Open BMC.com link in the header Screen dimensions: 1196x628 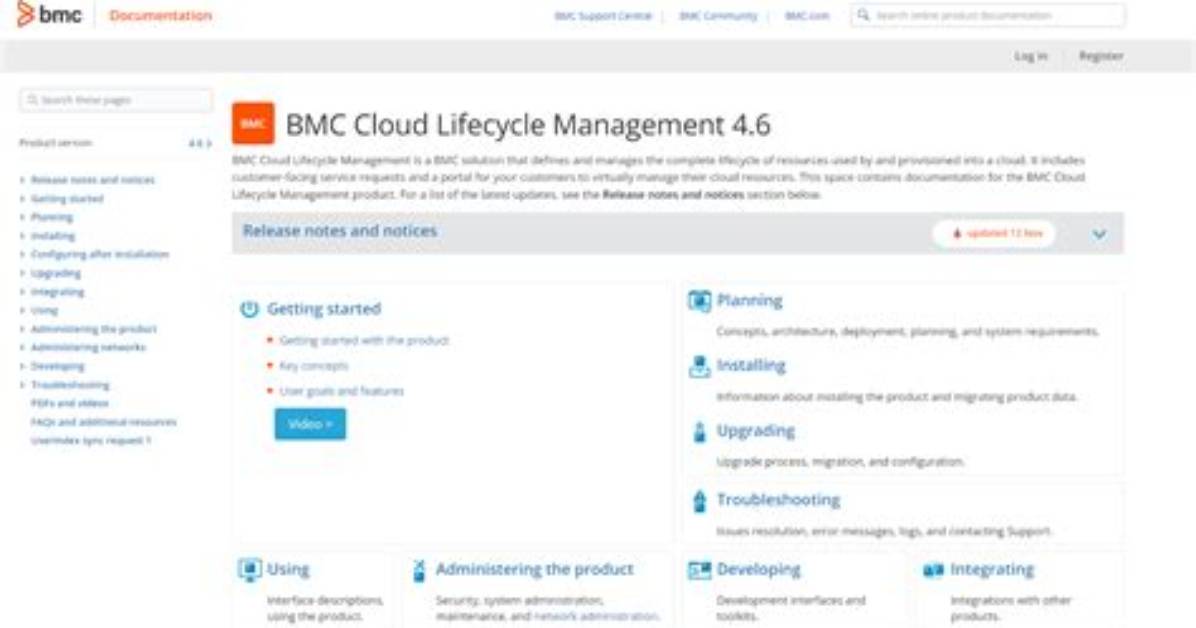tap(806, 15)
